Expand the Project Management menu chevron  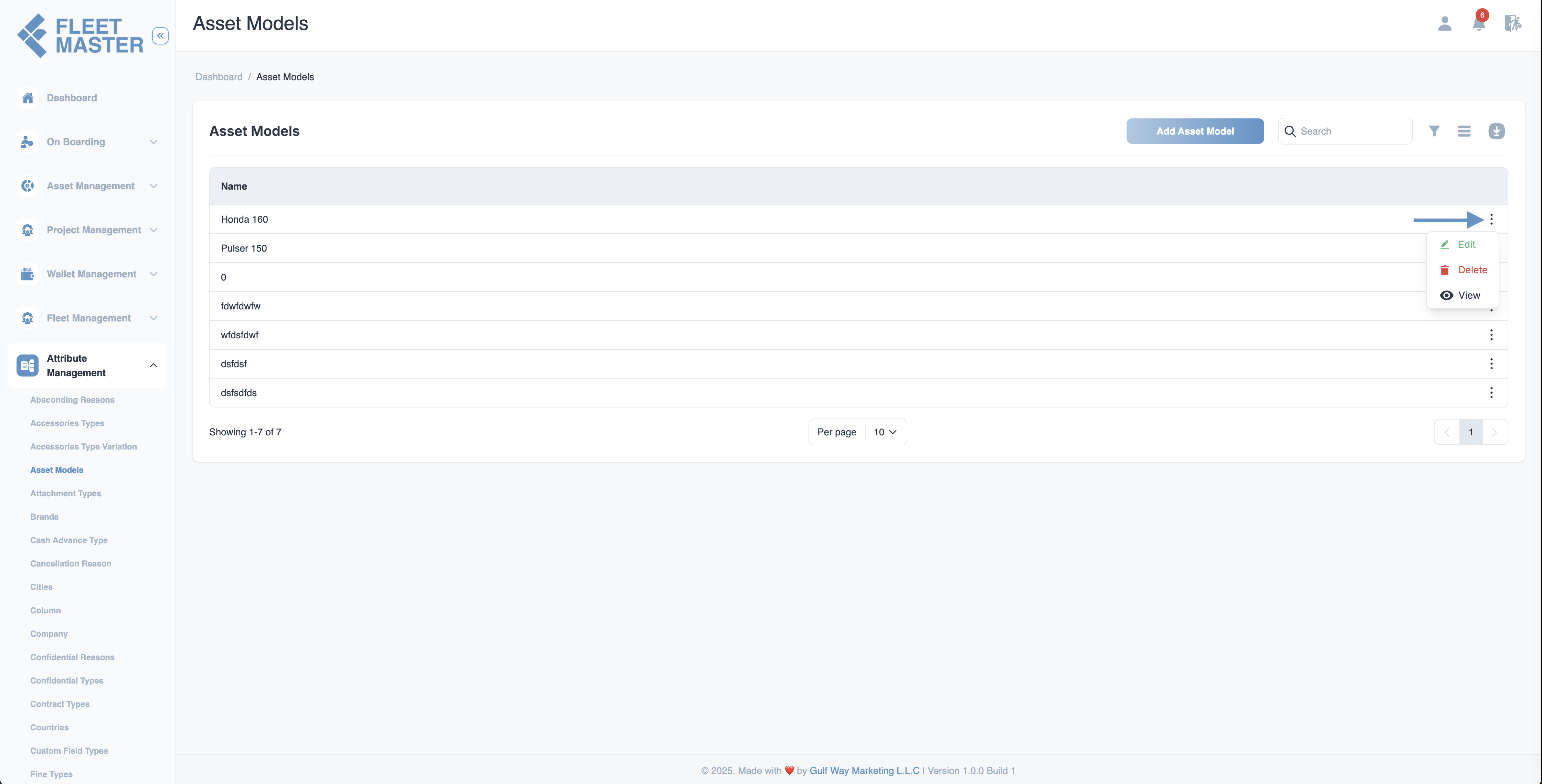point(153,230)
